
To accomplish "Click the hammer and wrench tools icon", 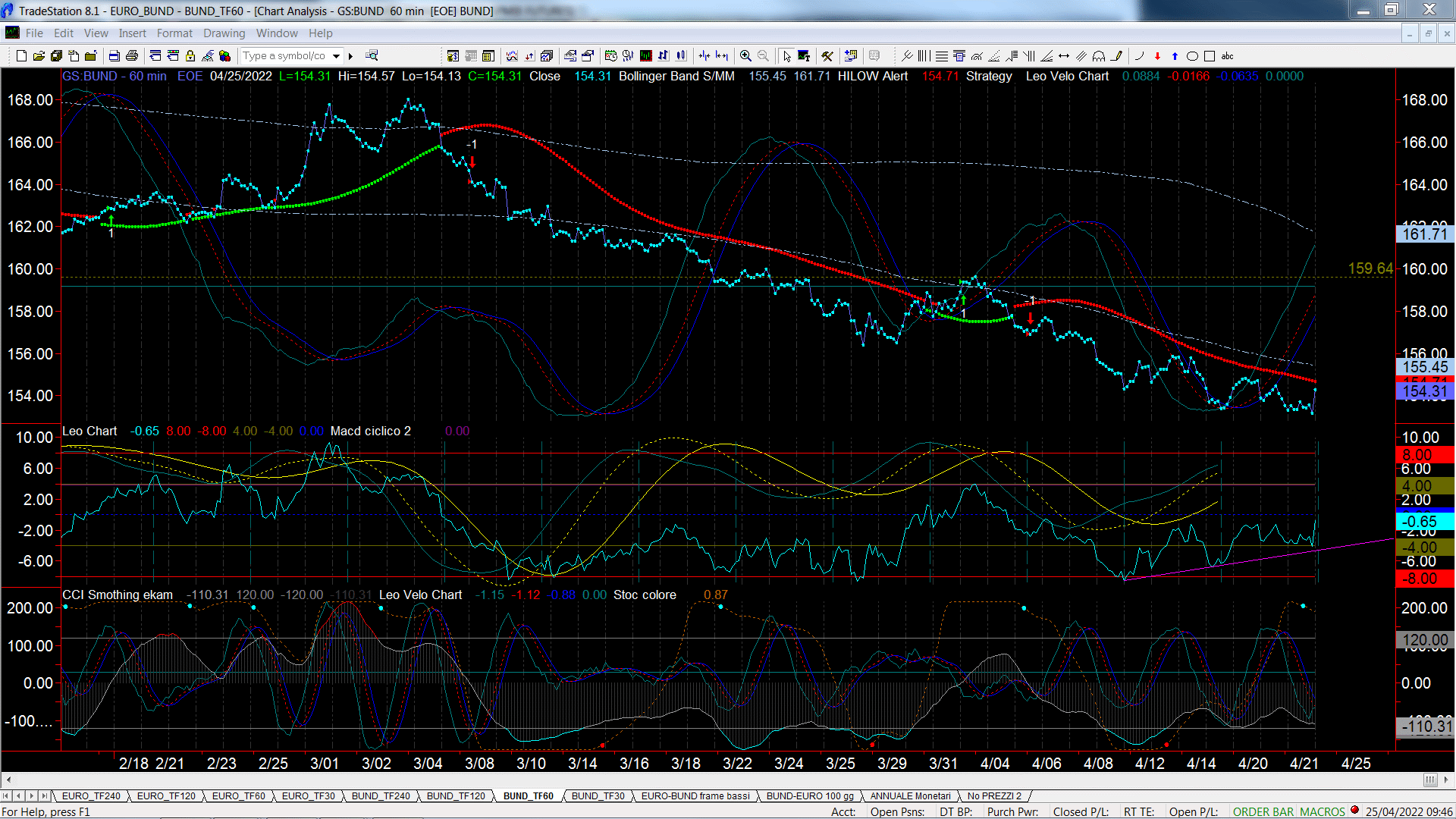I will point(827,56).
